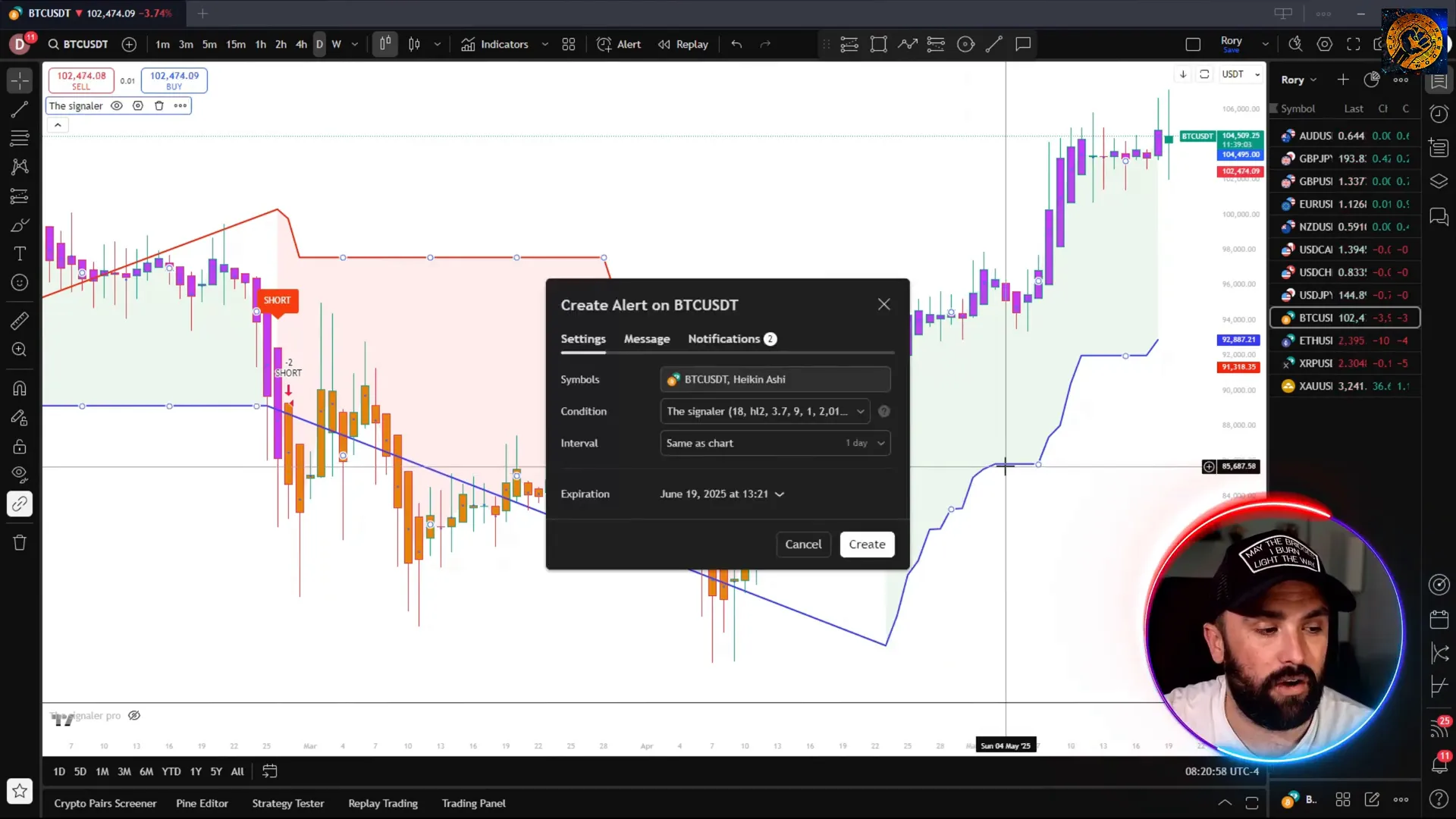Expand the bottom panel chevron

point(1225,802)
